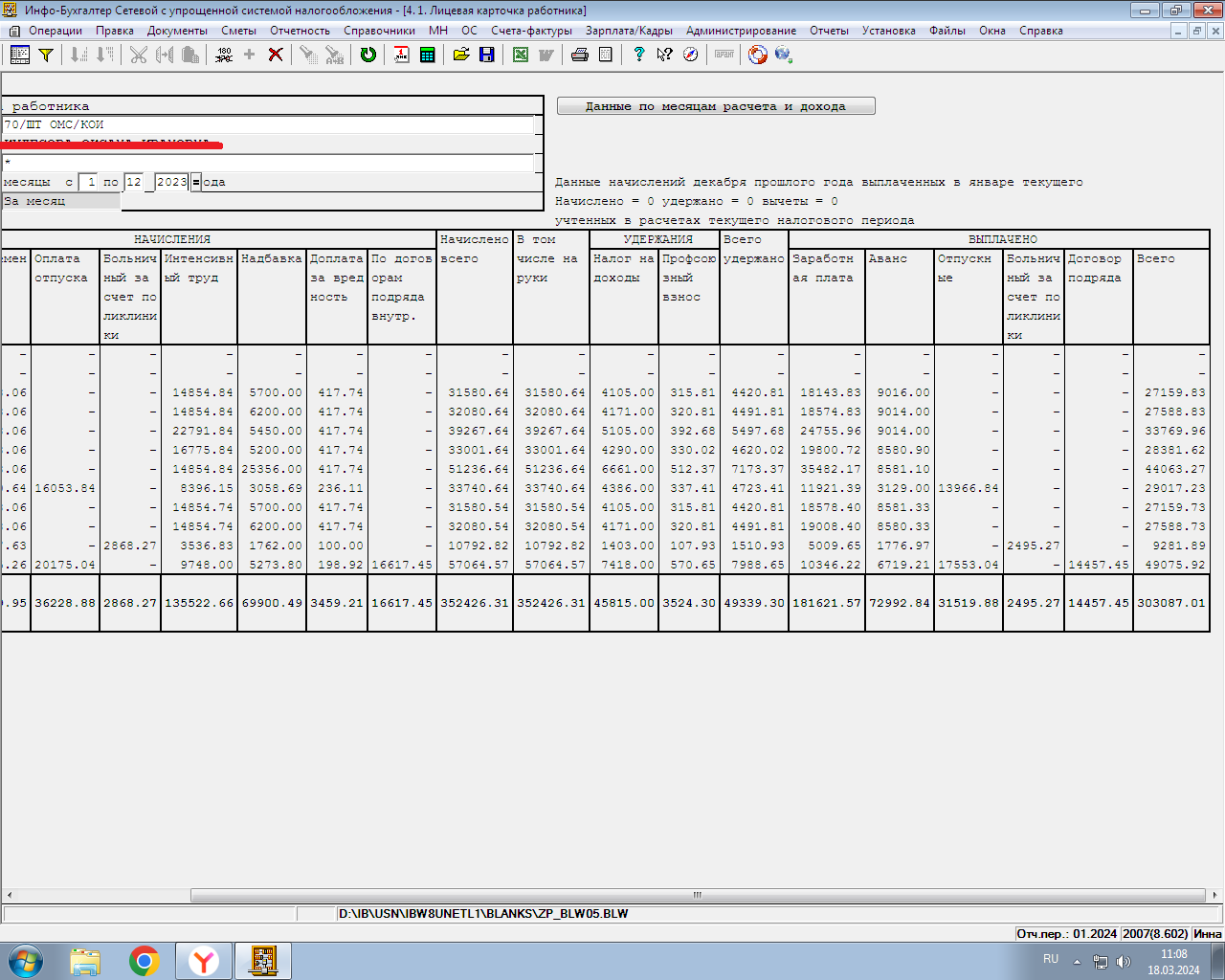This screenshot has height=980, width=1225.
Task: Click the globe internet icon
Action: pyautogui.click(x=784, y=55)
